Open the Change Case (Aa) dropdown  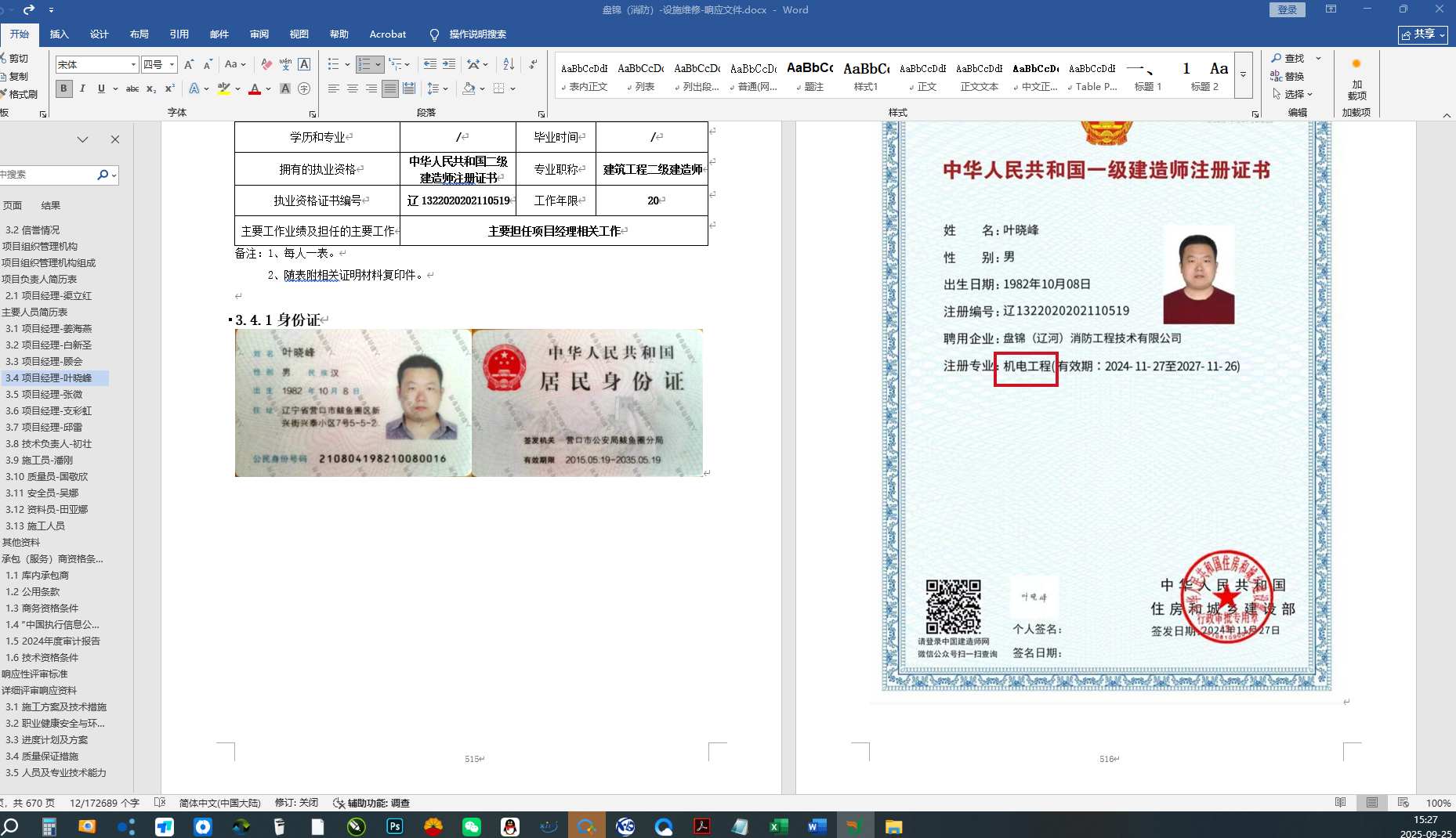235,64
